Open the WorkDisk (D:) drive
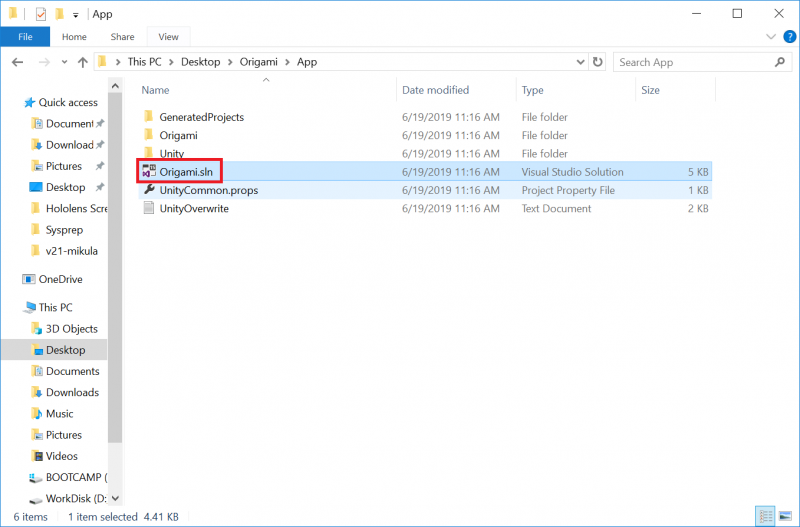The height and width of the screenshot is (527, 800). pyautogui.click(x=76, y=498)
